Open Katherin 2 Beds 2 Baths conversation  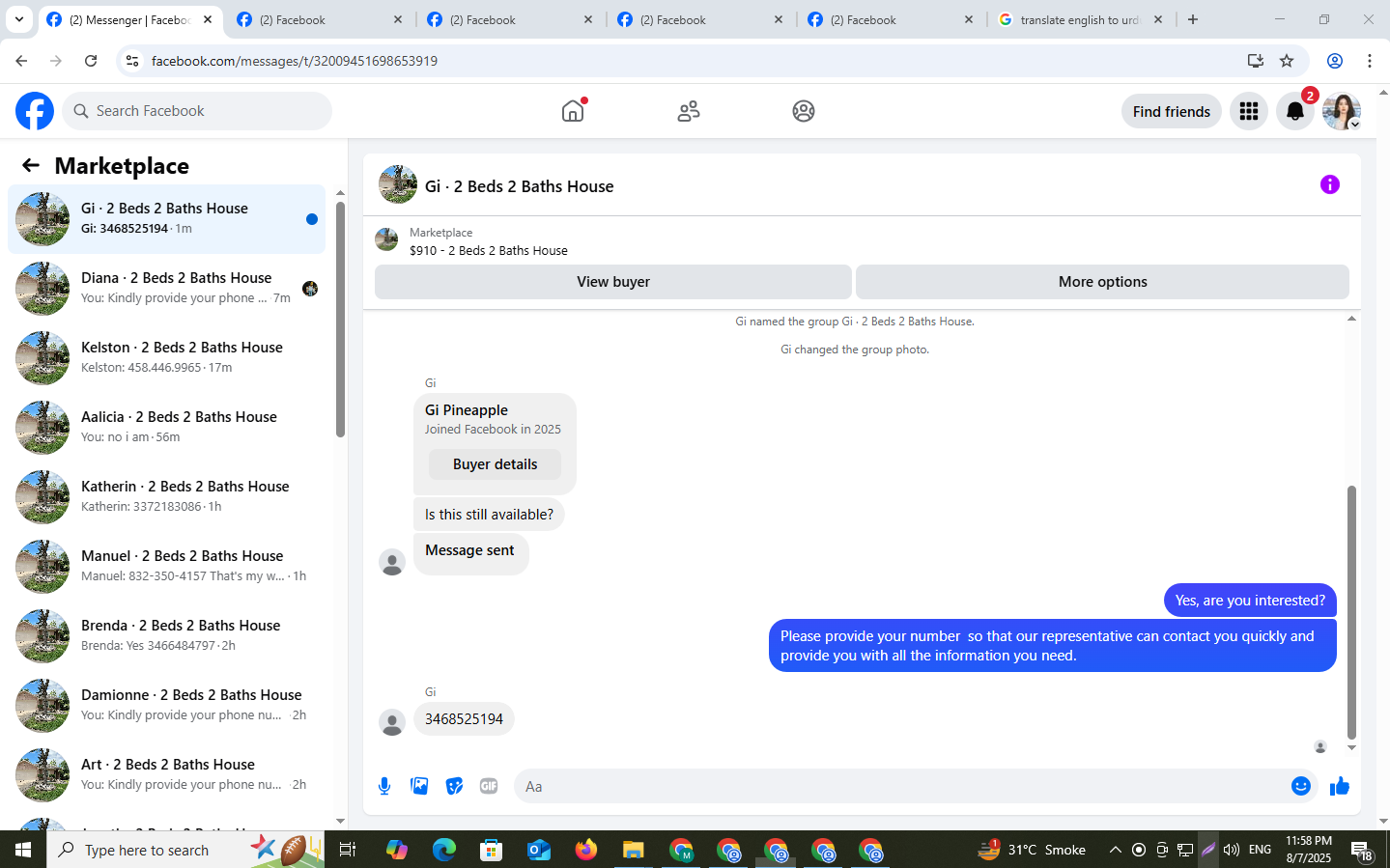[166, 497]
